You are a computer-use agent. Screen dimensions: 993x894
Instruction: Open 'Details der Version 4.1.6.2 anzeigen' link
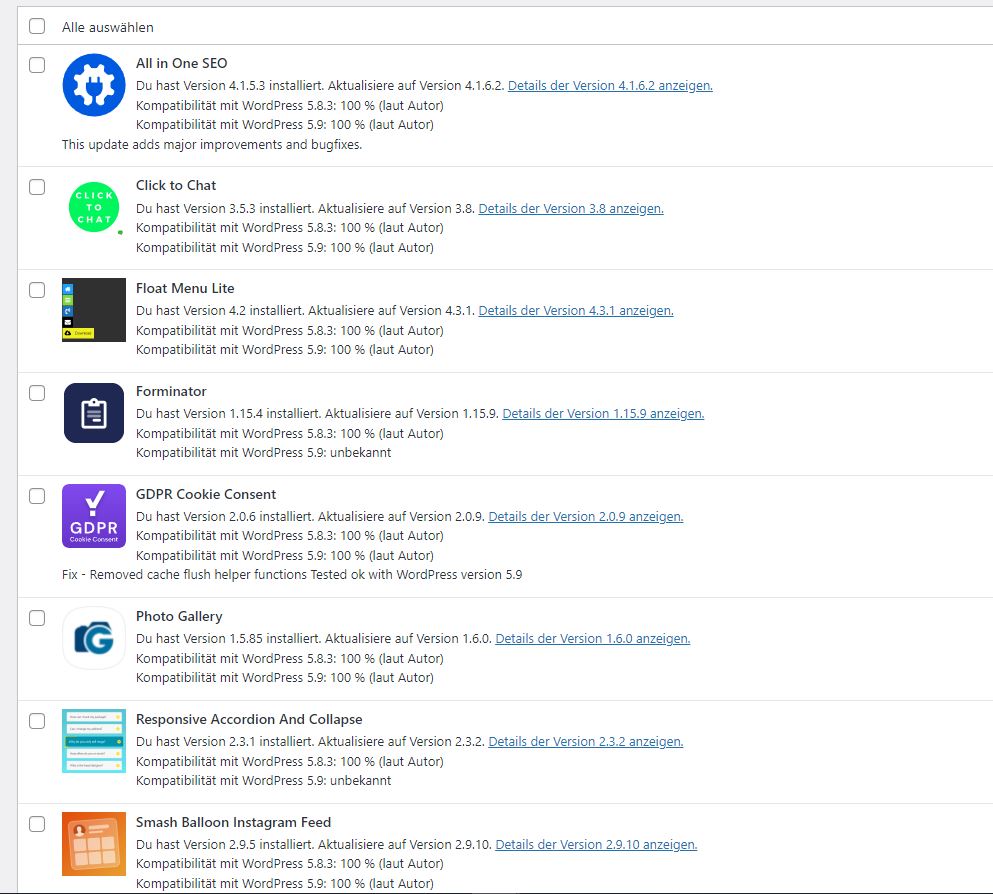[610, 86]
